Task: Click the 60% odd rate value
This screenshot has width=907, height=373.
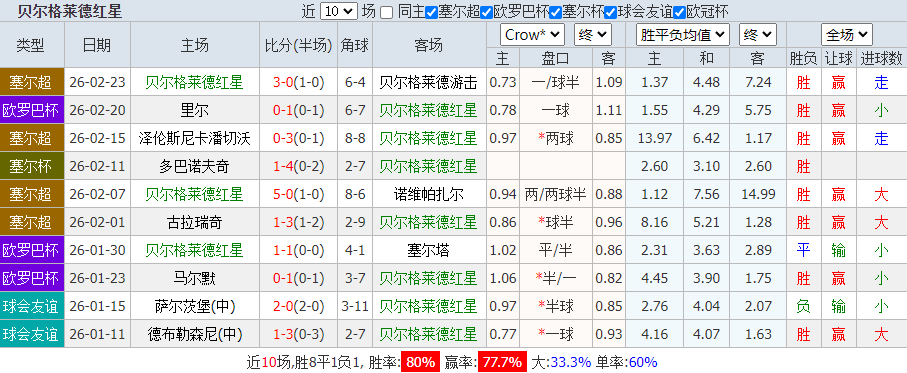Action: click(643, 363)
